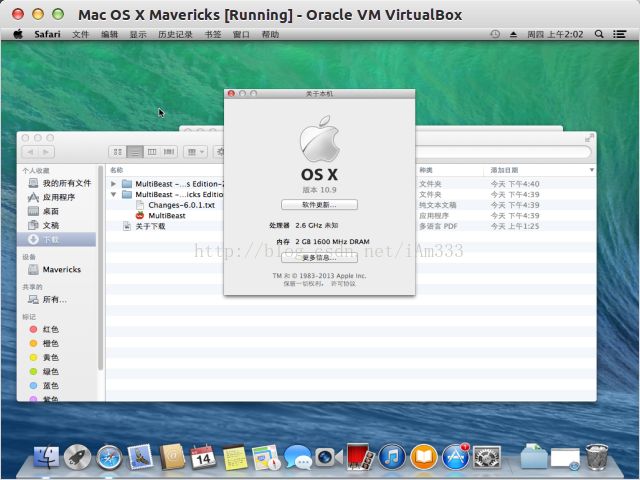Open Safari compass icon in Dock

(109, 458)
